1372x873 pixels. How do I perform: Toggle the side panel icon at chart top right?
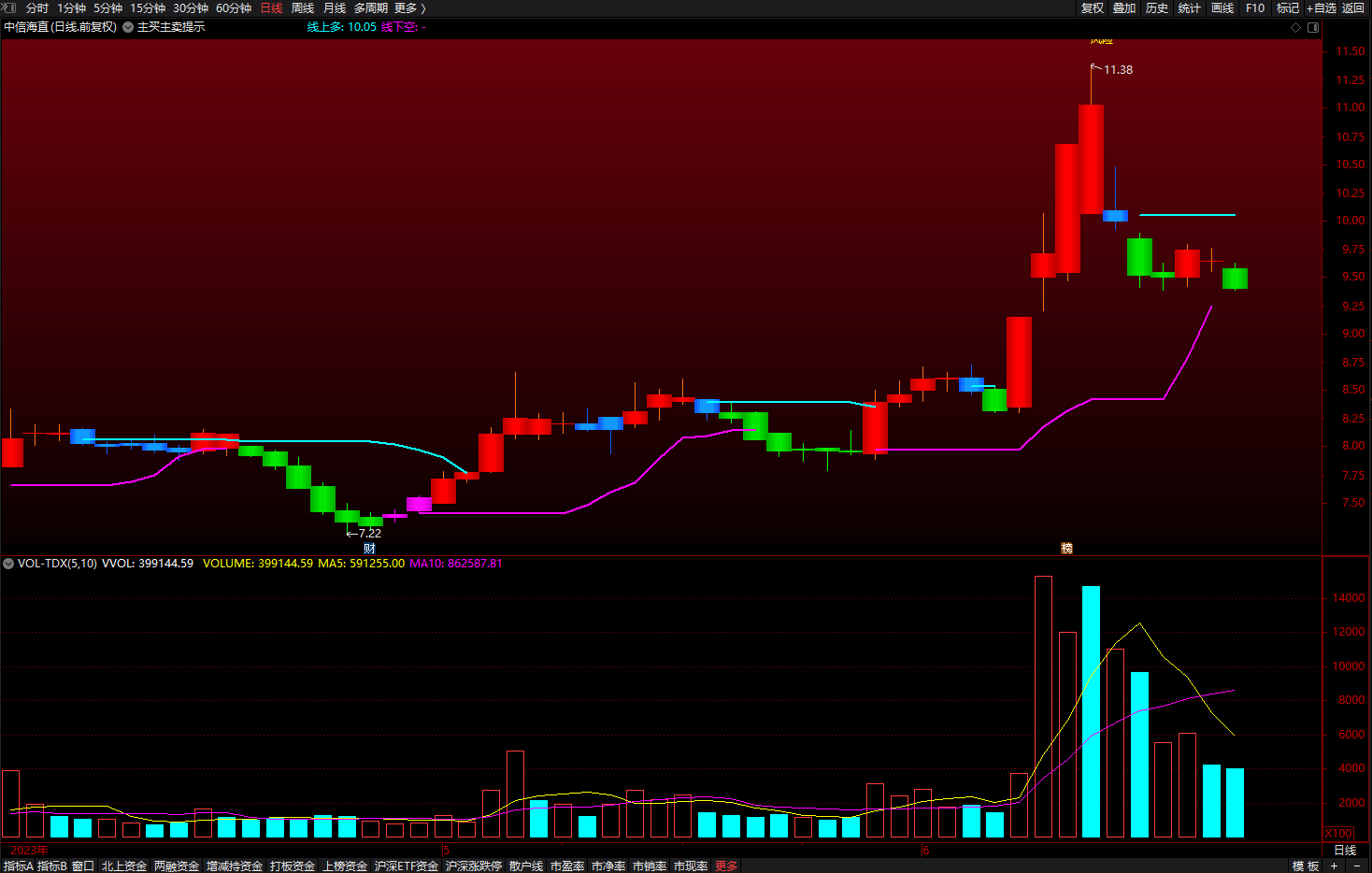pyautogui.click(x=1313, y=28)
